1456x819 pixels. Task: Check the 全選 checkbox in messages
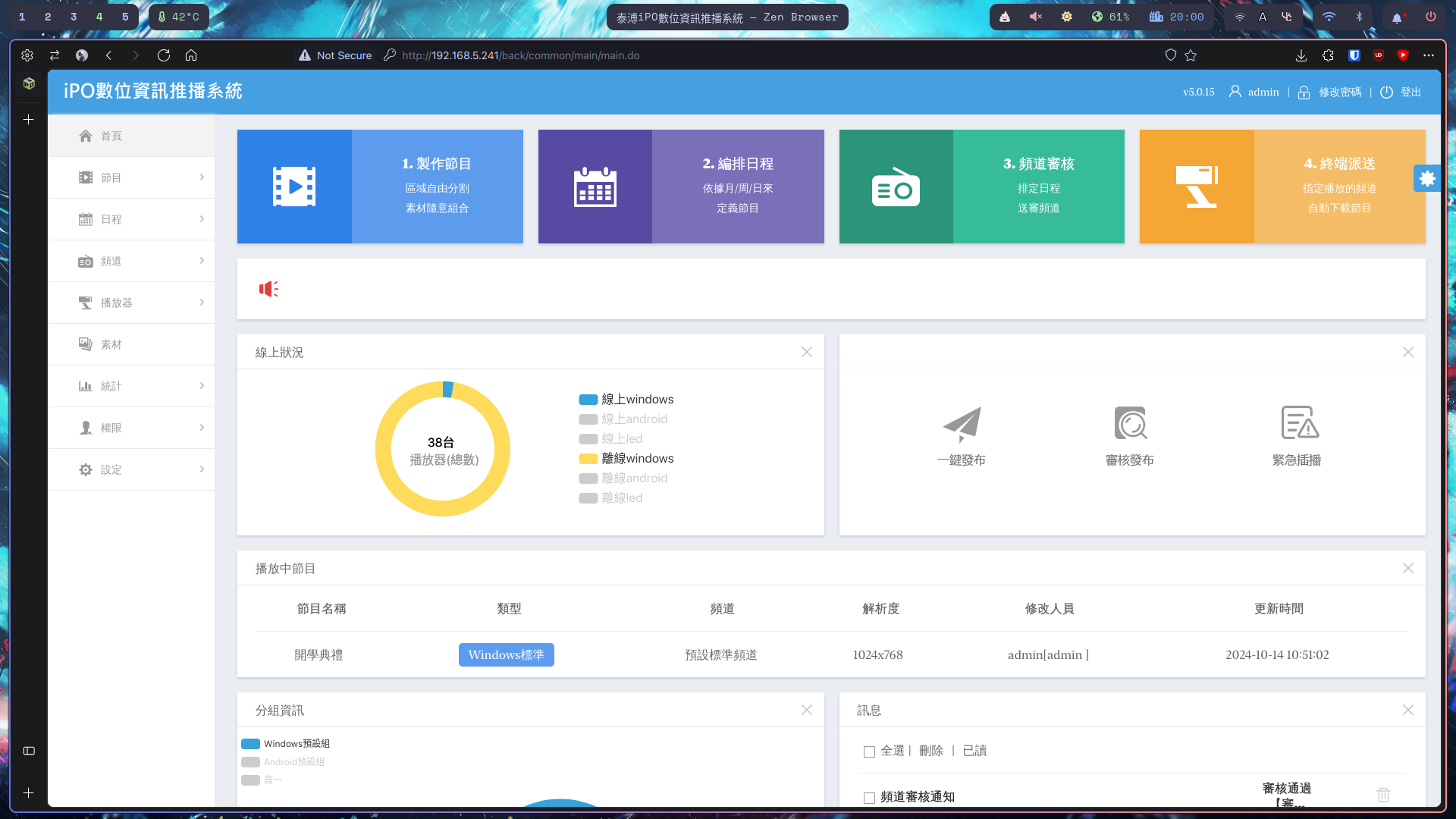tap(869, 752)
